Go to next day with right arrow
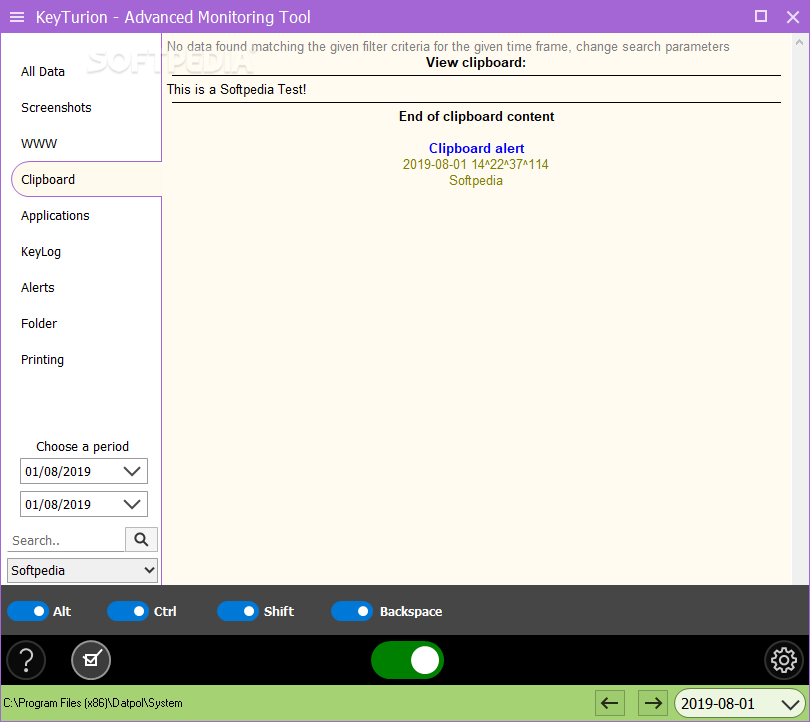 [x=653, y=703]
